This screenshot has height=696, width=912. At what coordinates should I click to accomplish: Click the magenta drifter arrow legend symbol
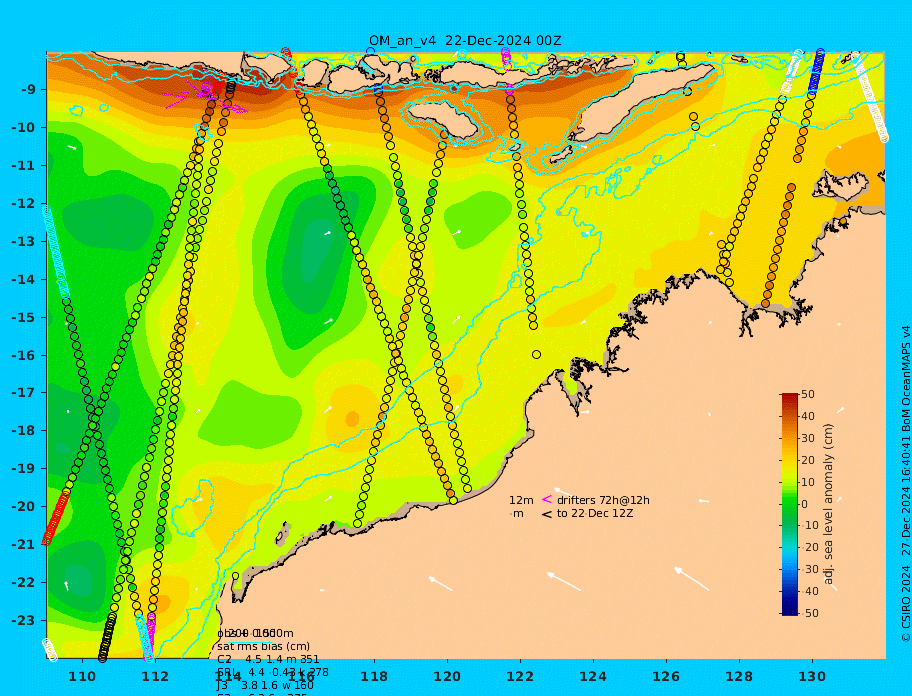[547, 499]
